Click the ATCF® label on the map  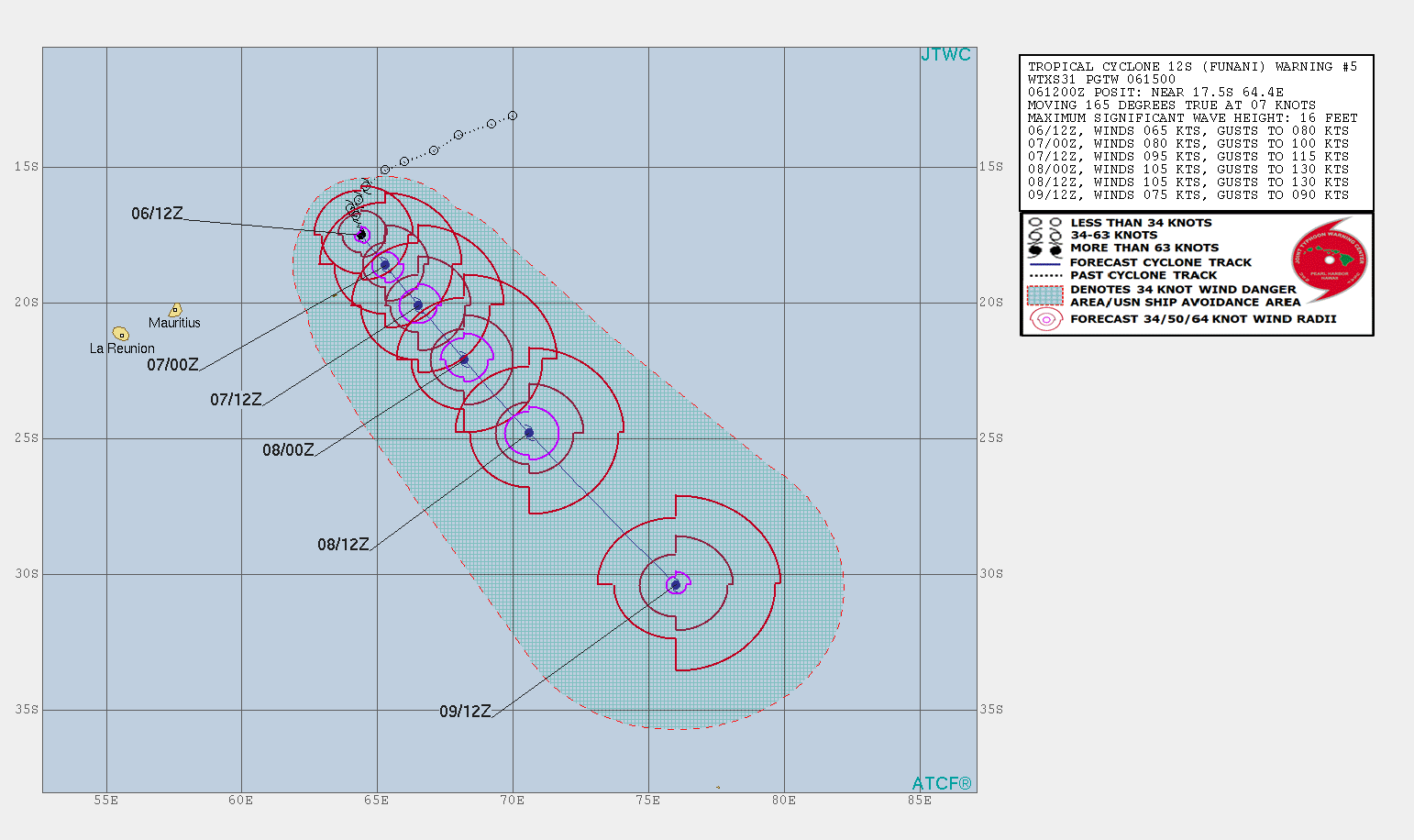point(942,784)
